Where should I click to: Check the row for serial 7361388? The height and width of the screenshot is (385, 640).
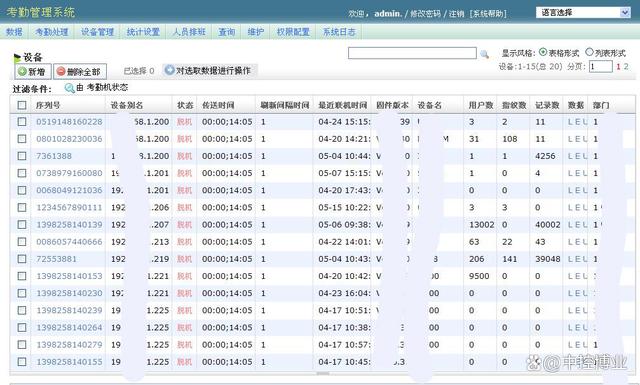(22, 156)
